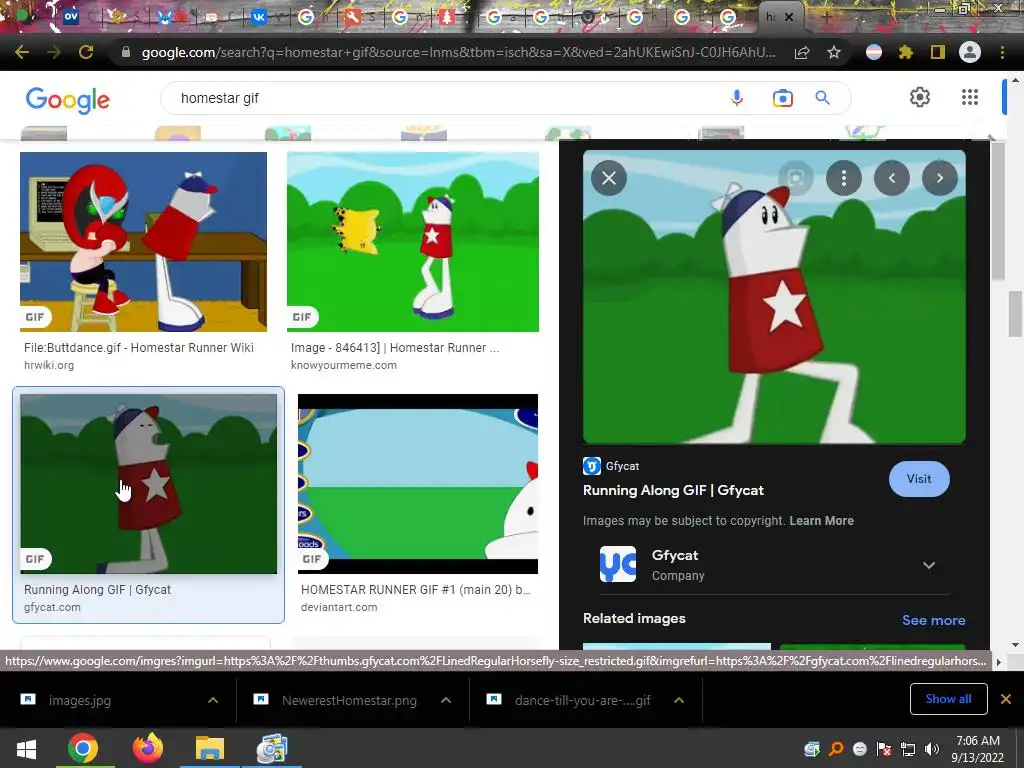The height and width of the screenshot is (768, 1024).
Task: Open the Chrome profile avatar menu
Action: tap(970, 52)
